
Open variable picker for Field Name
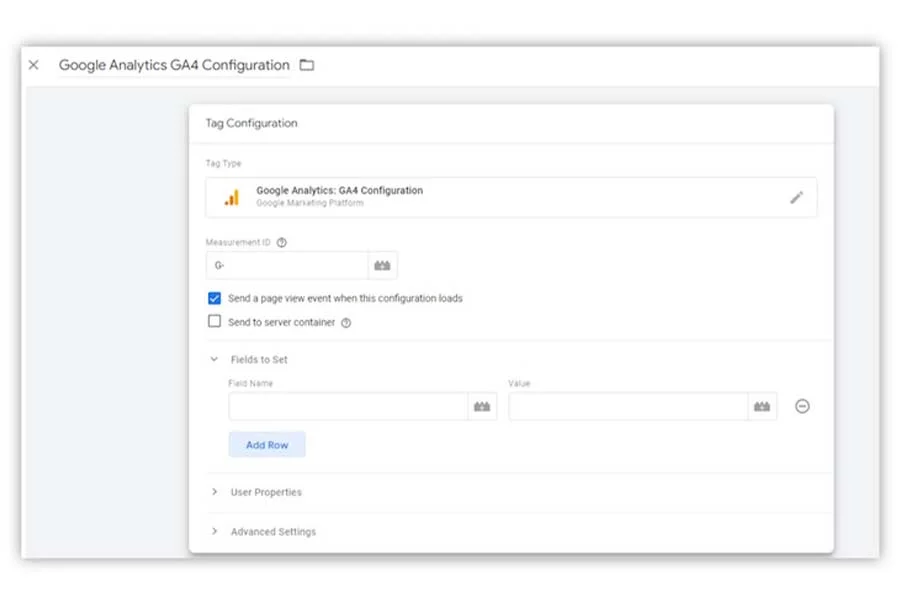(482, 407)
